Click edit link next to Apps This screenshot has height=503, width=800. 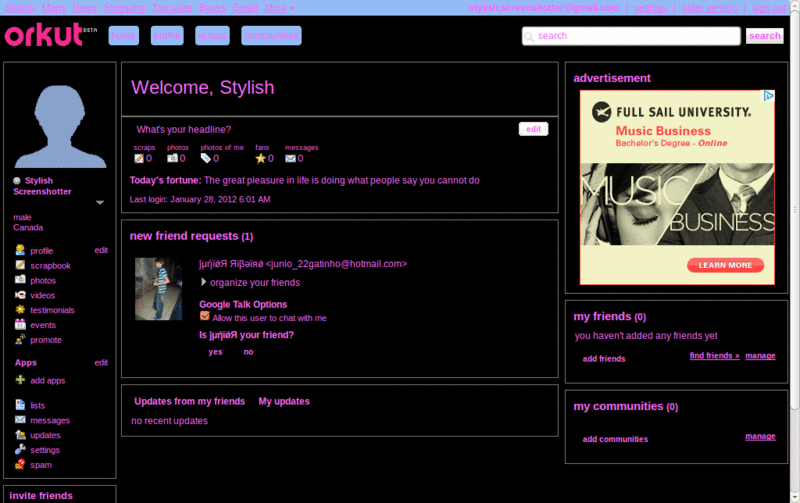(x=101, y=363)
